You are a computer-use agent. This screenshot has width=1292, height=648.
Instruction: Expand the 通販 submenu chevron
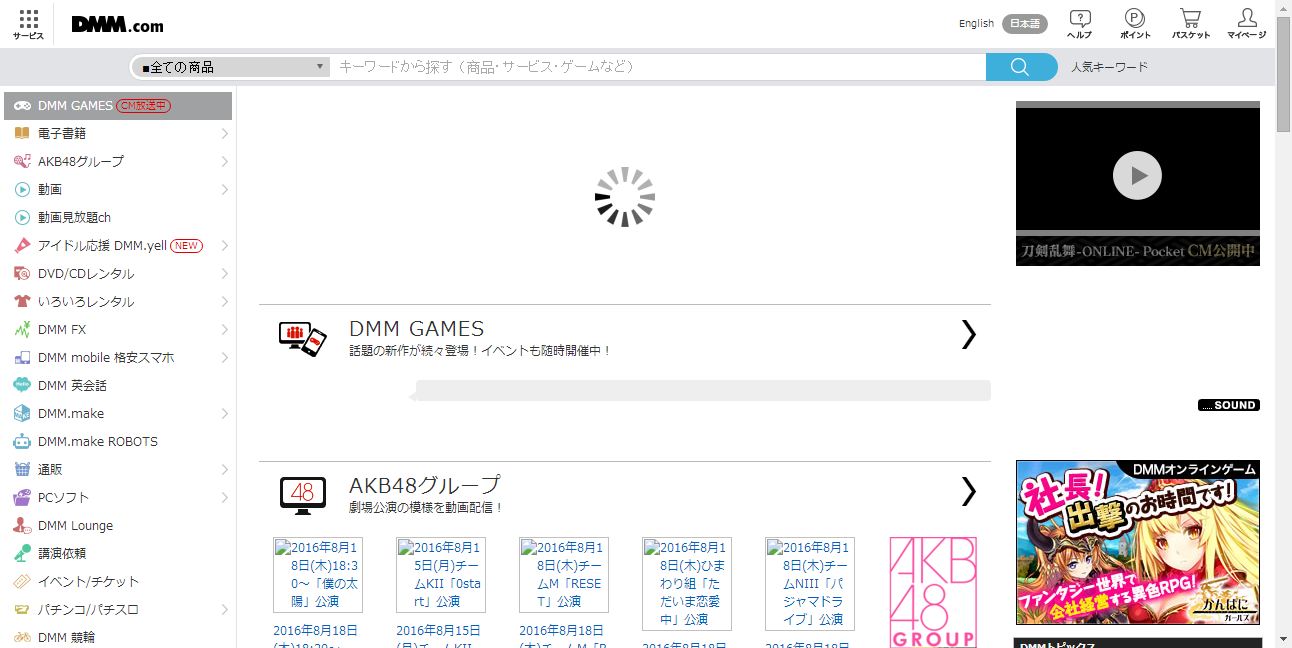pyautogui.click(x=224, y=469)
